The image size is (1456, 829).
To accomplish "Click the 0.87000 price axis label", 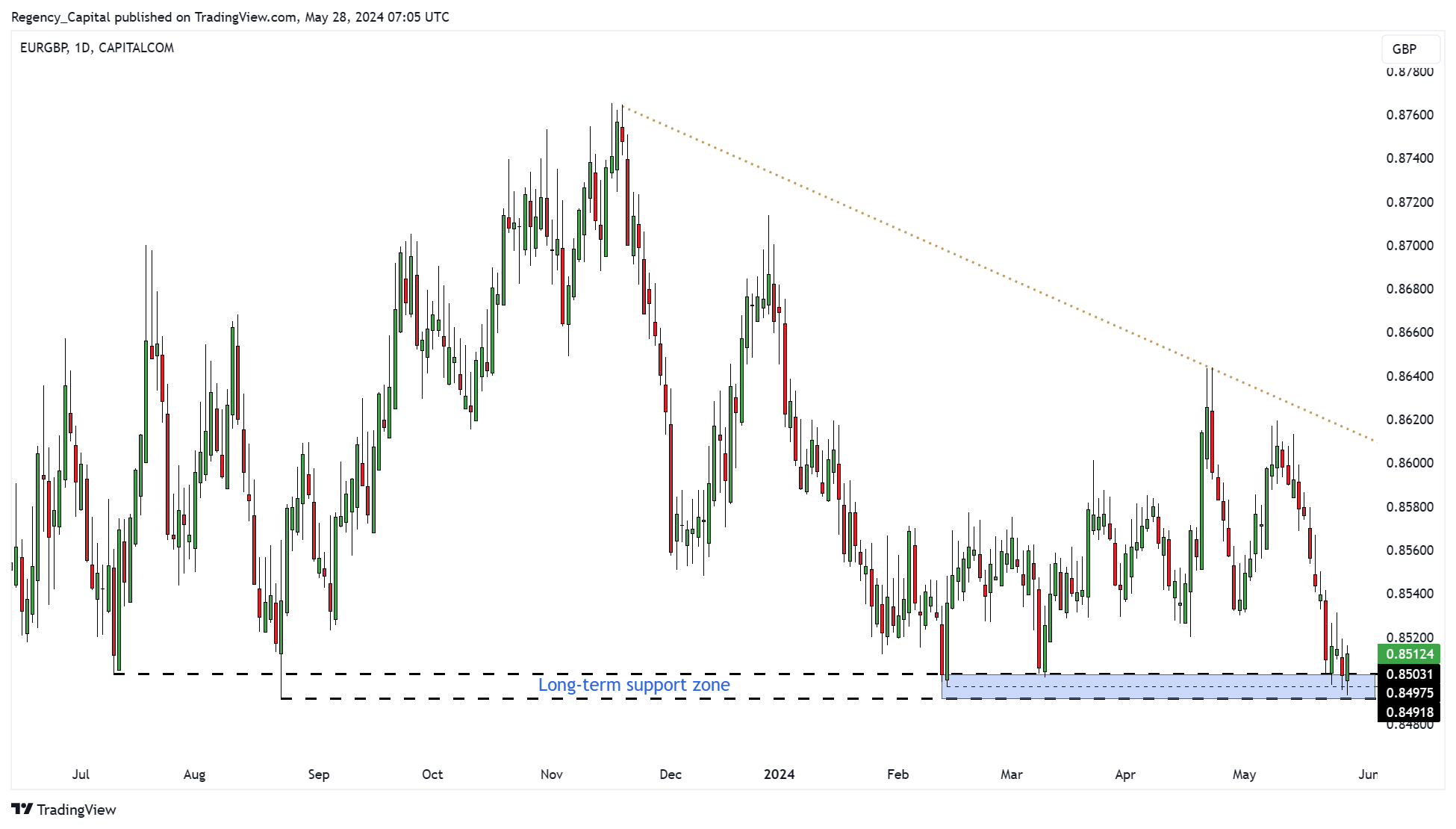I will 1410,246.
